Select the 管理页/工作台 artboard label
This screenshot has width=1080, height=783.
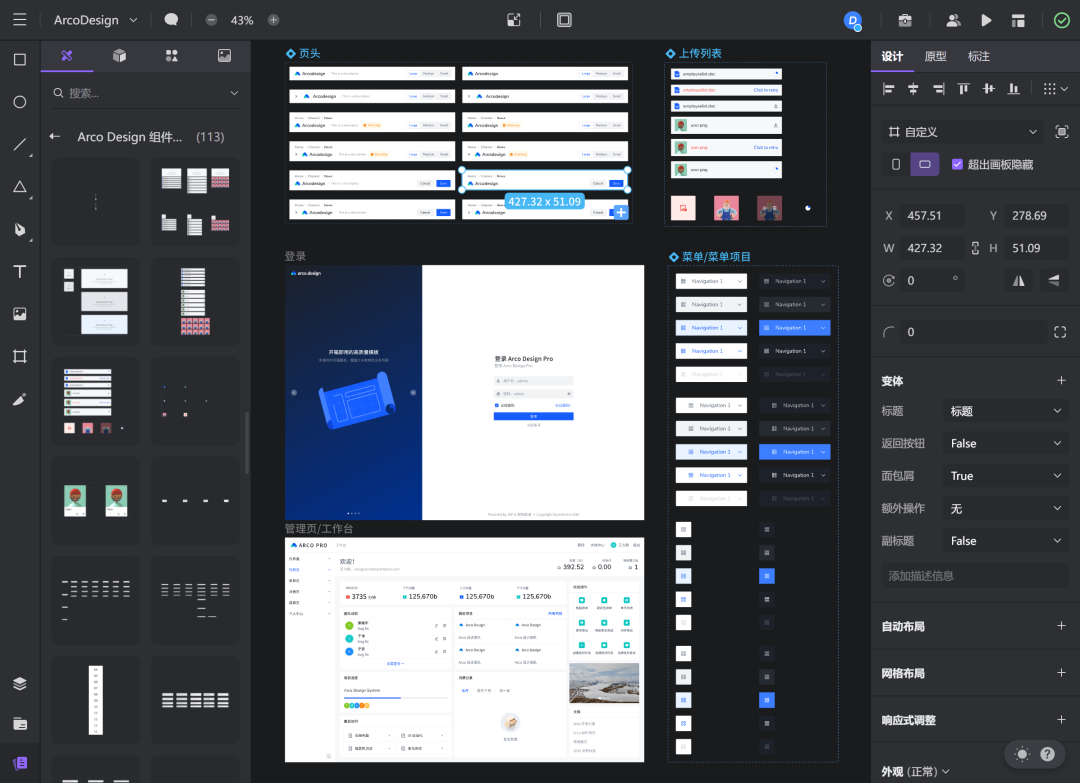coord(319,528)
